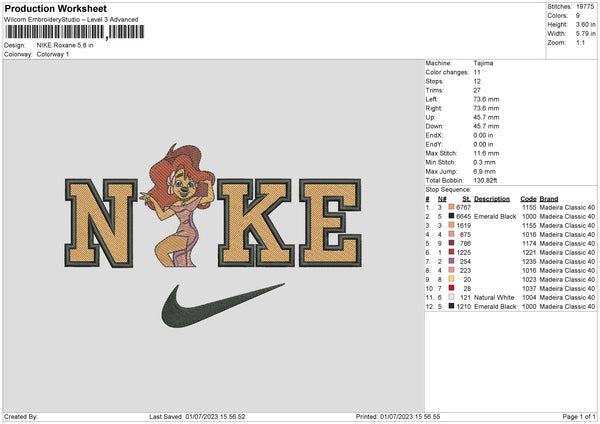Click the Max Jump value 6.9 mm
The height and width of the screenshot is (424, 600).
[x=484, y=171]
